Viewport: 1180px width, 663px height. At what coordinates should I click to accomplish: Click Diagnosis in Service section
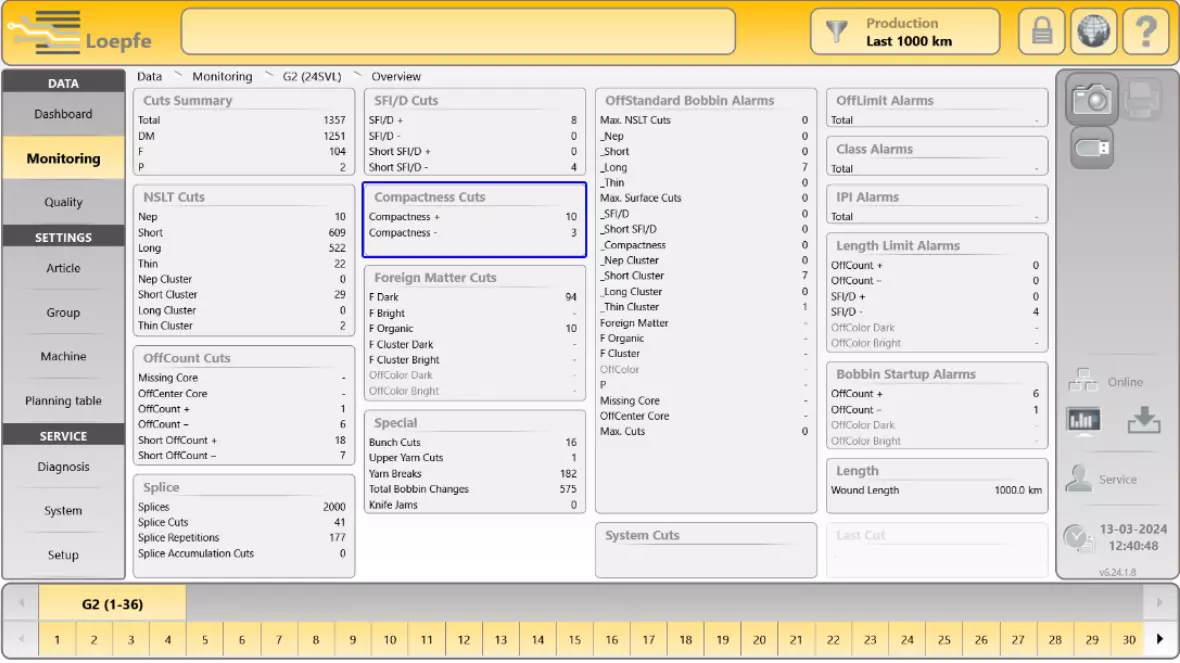pyautogui.click(x=63, y=467)
